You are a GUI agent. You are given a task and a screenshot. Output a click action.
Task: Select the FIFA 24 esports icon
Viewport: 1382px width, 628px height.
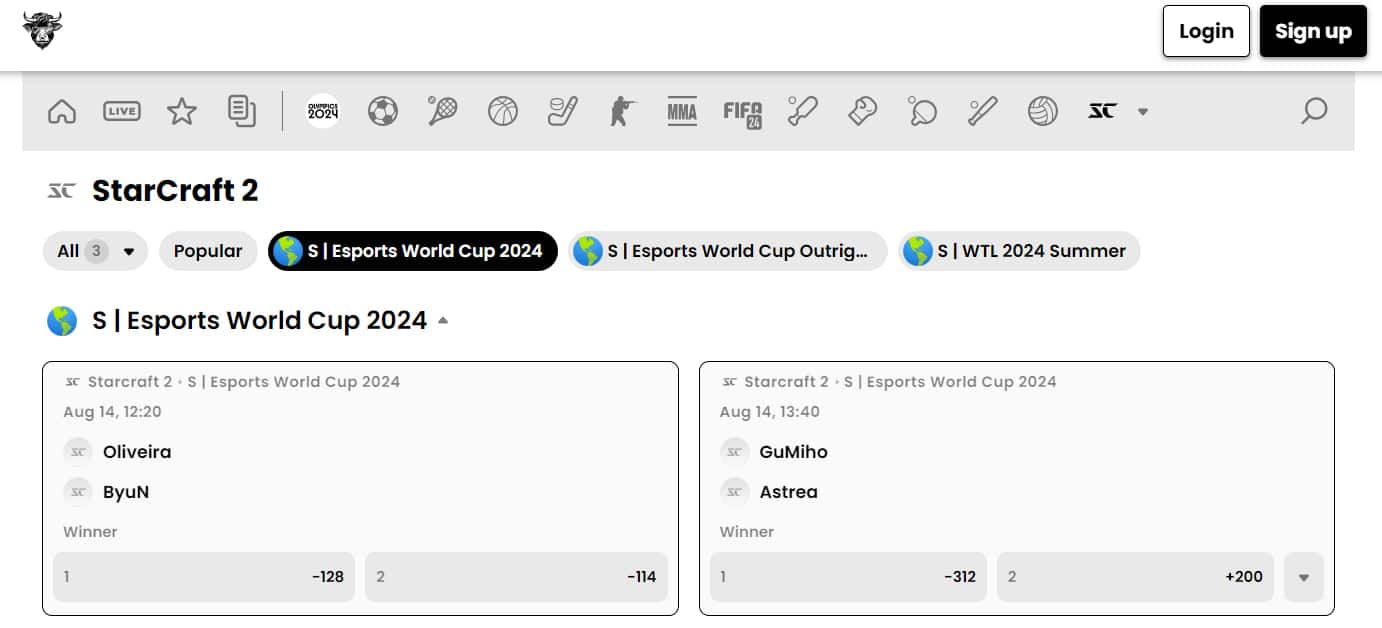point(743,113)
